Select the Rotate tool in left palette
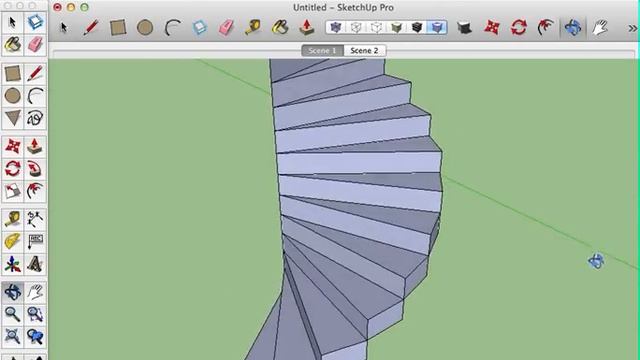640x360 pixels. click(13, 169)
